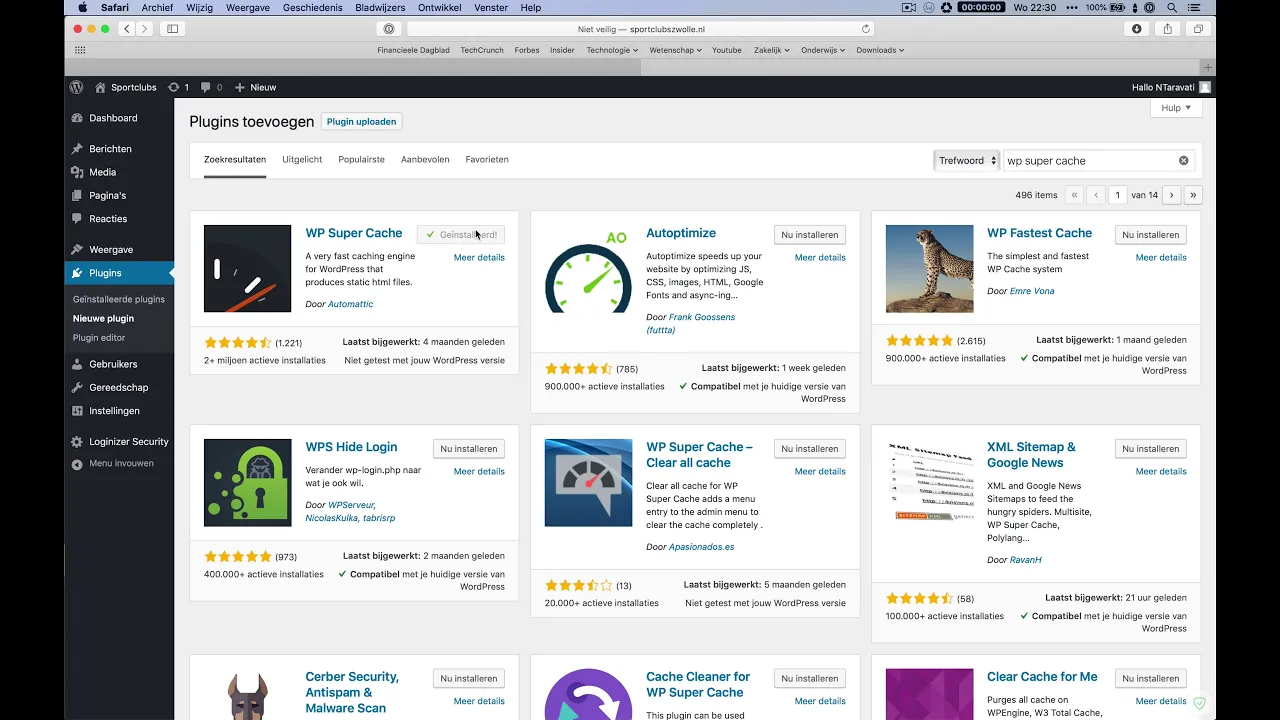Click the Safari share icon
Screen dimensions: 1280x720
[1167, 29]
